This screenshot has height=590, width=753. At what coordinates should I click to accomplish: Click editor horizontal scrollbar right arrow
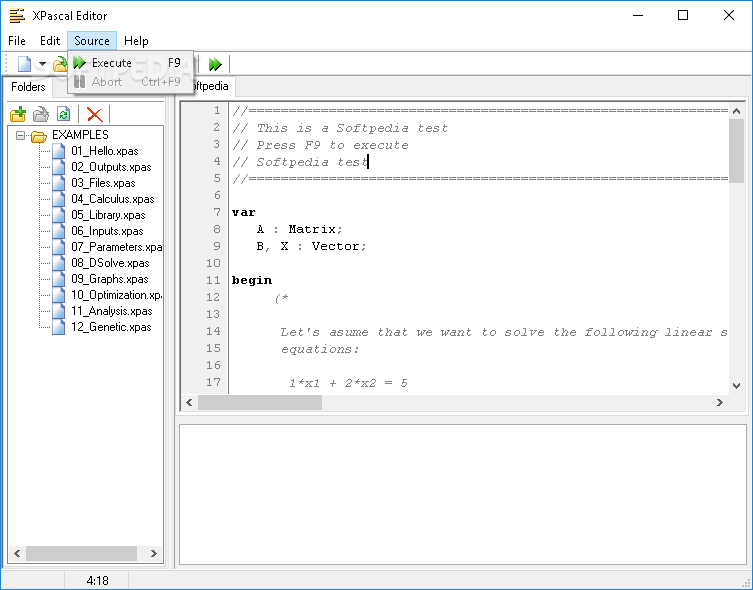719,402
